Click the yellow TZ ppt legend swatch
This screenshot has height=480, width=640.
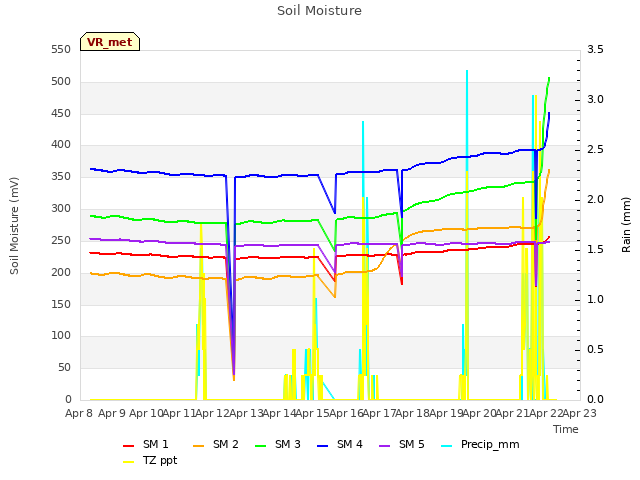[129, 462]
